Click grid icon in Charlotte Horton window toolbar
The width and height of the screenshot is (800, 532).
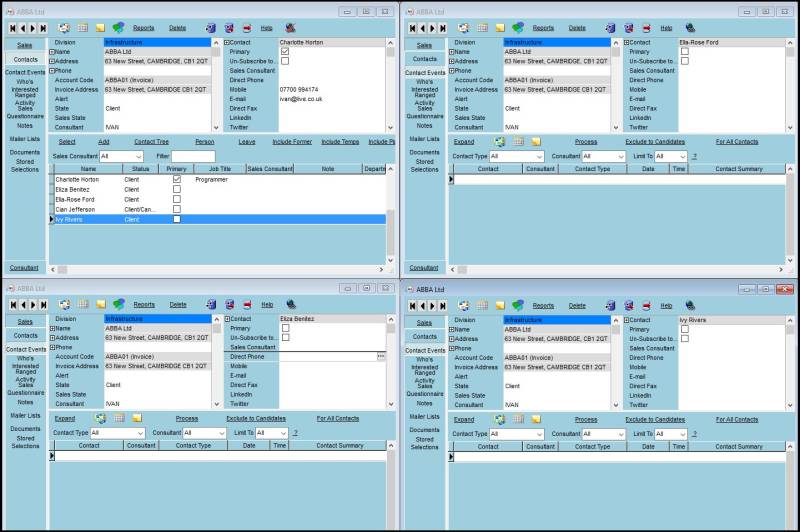83,28
